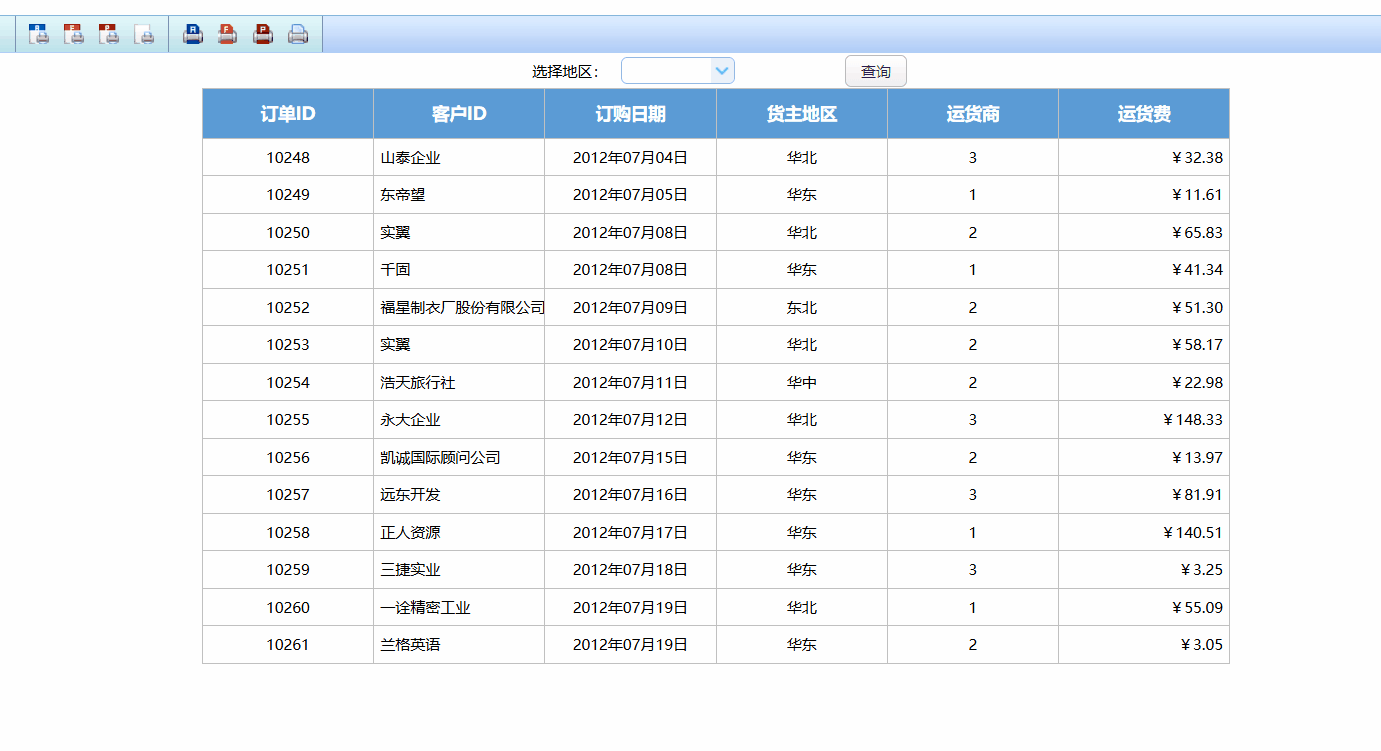Click the blue 'A' print preview icon
Screen dimensions: 1381x751
(39, 35)
